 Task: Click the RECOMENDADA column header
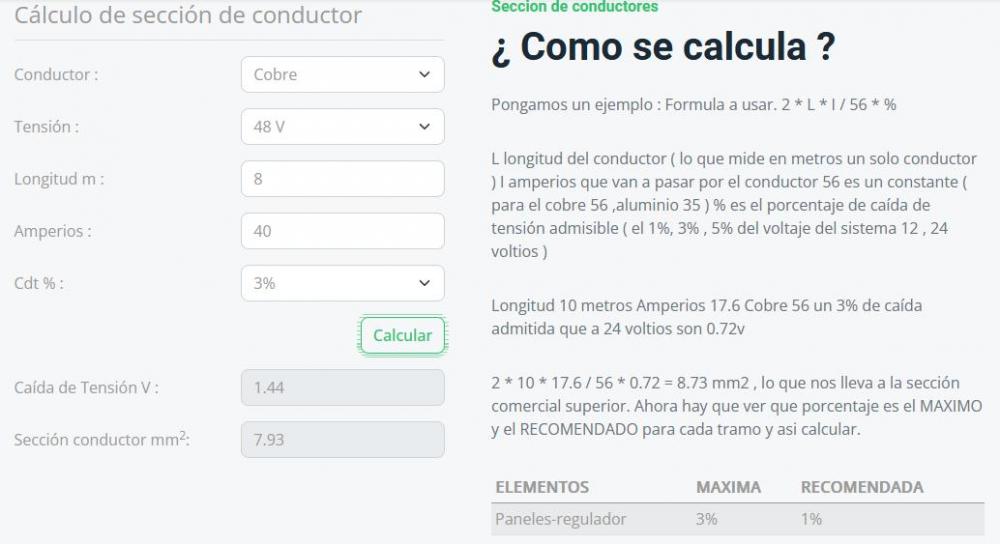click(x=862, y=487)
